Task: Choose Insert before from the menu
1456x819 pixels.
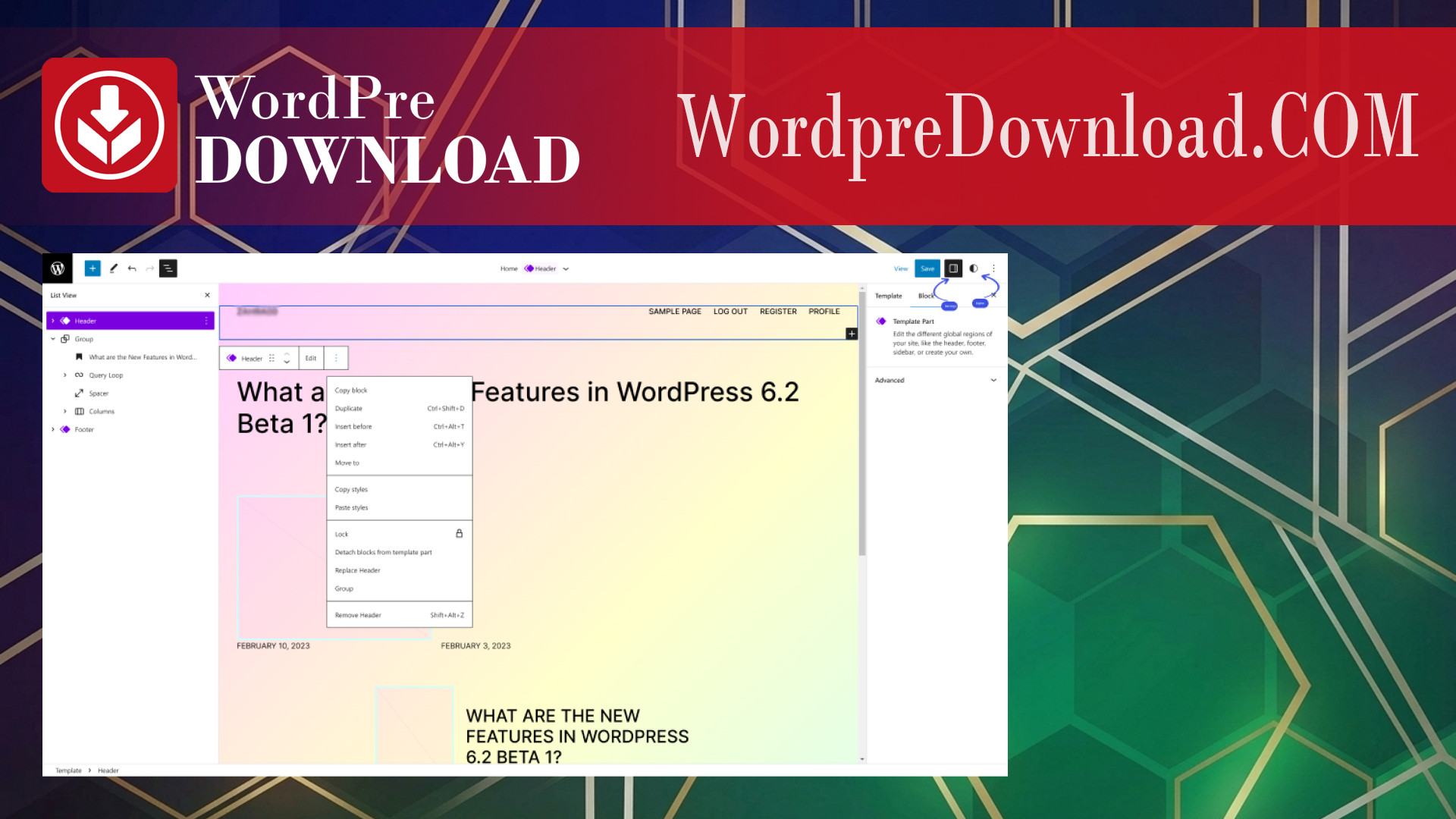Action: coord(400,427)
